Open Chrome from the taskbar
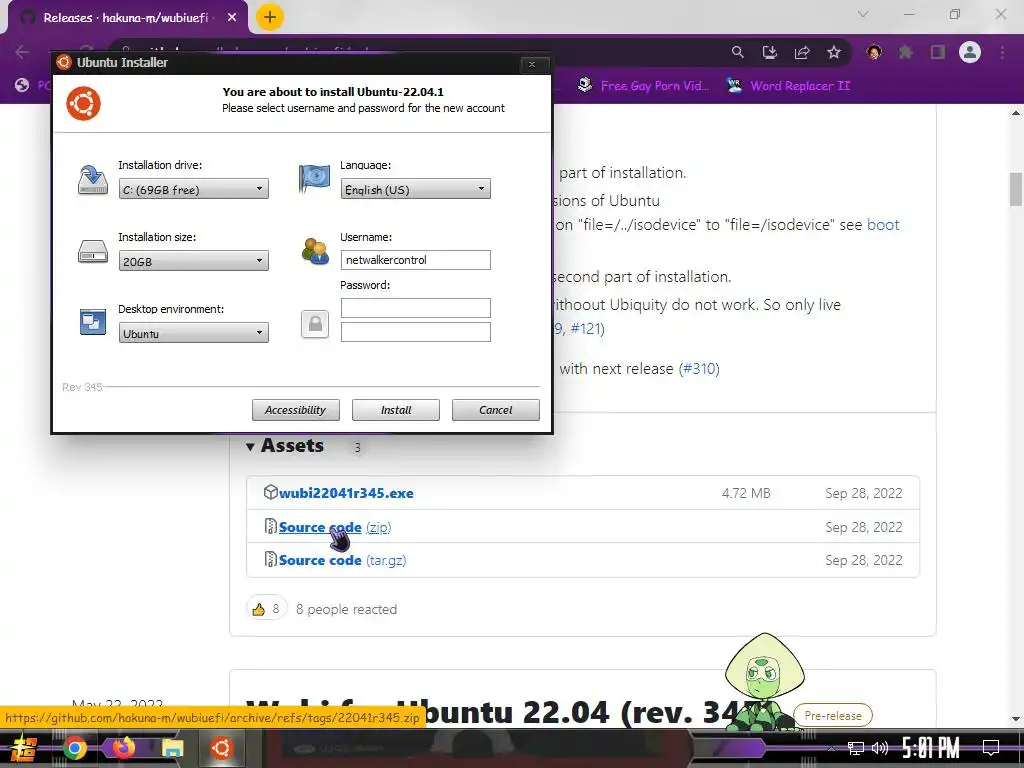Image resolution: width=1024 pixels, height=768 pixels. point(74,748)
